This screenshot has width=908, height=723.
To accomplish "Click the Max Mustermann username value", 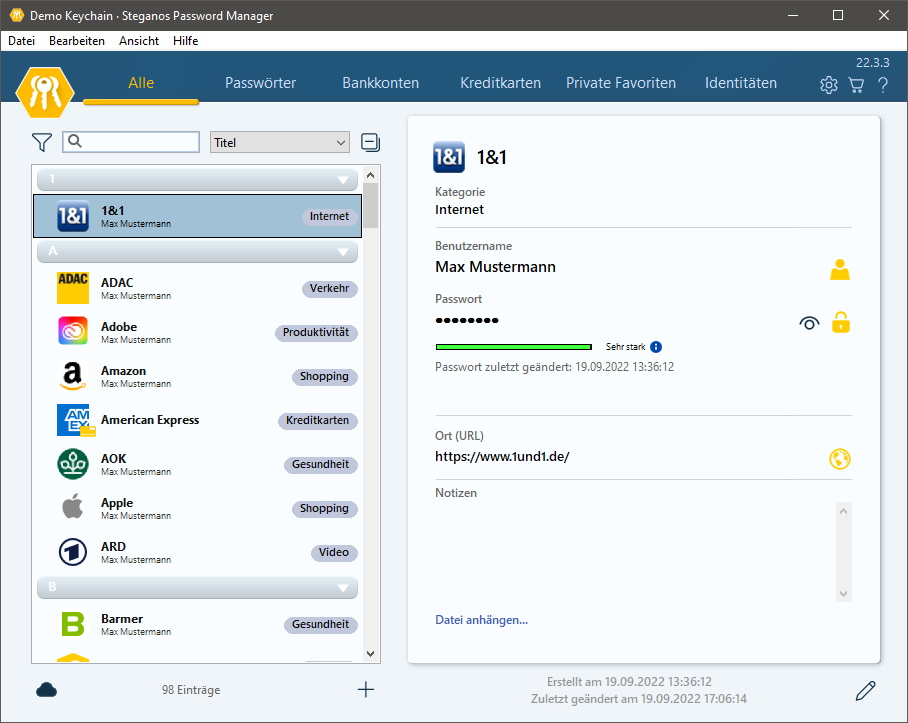I will coord(495,267).
